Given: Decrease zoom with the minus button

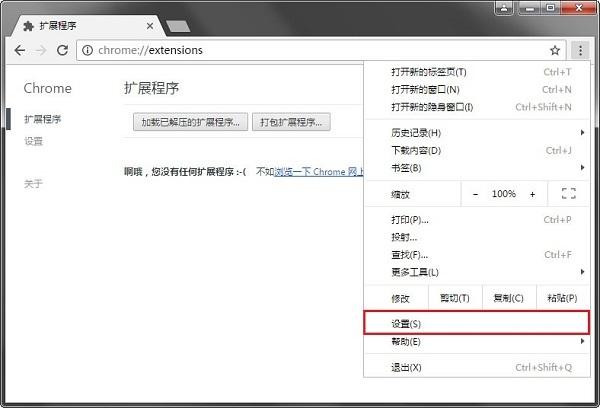Looking at the screenshot, I should click(x=475, y=194).
